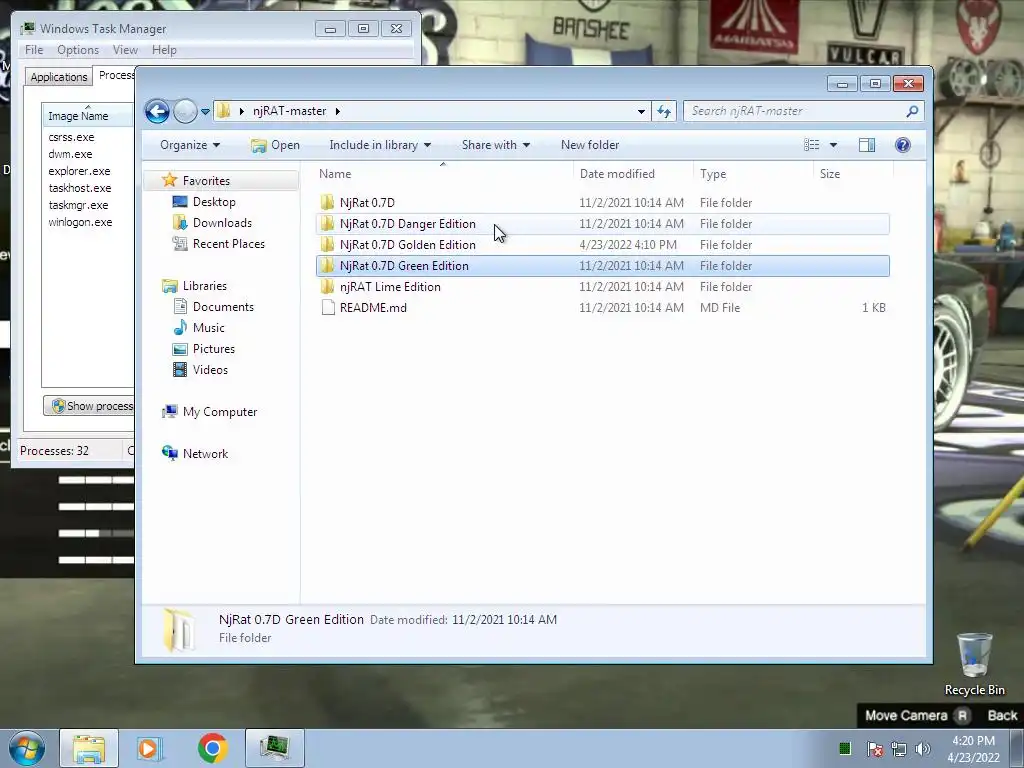Viewport: 1024px width, 768px height.
Task: Open the Windows Start menu
Action: click(x=27, y=748)
